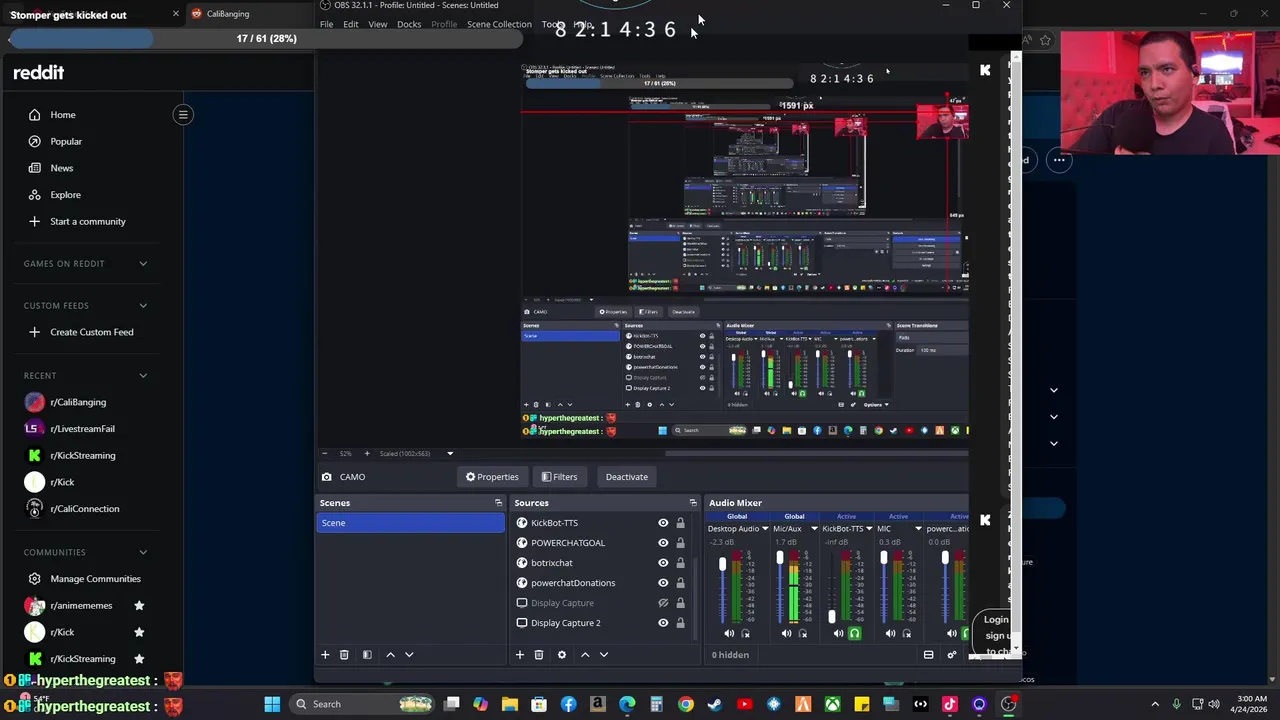Mute the KickBot-TTS channel speaker icon
The height and width of the screenshot is (720, 1280).
point(838,633)
